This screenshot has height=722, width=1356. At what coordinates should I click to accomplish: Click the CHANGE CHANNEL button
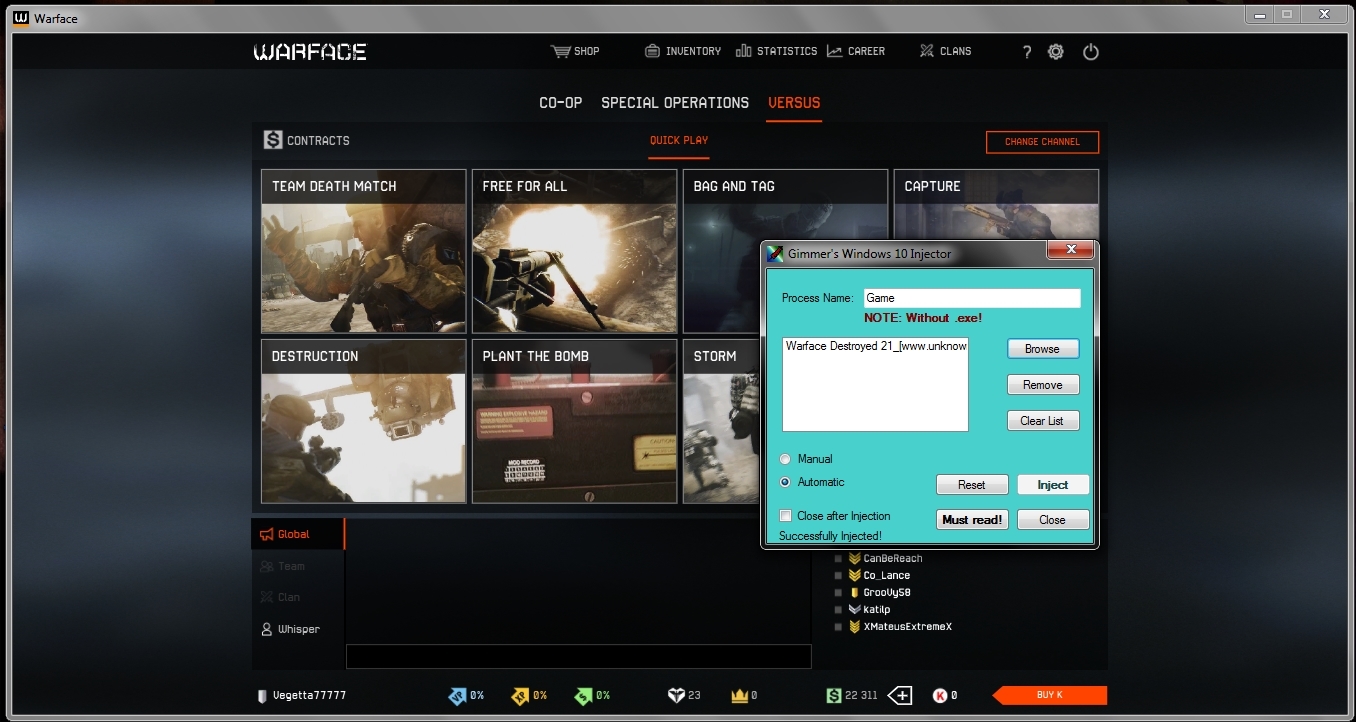coord(1042,142)
